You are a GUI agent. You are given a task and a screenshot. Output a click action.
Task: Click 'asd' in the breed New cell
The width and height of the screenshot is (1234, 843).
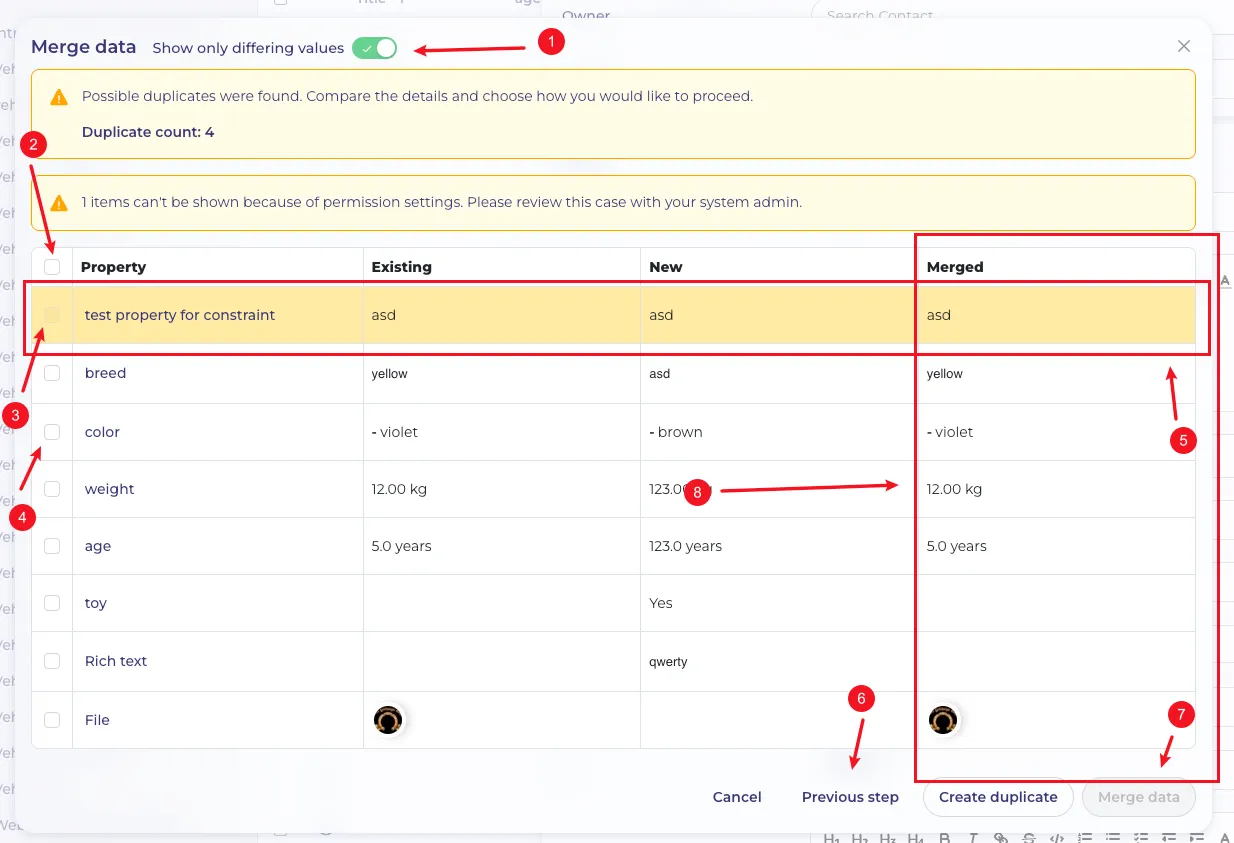click(x=659, y=374)
